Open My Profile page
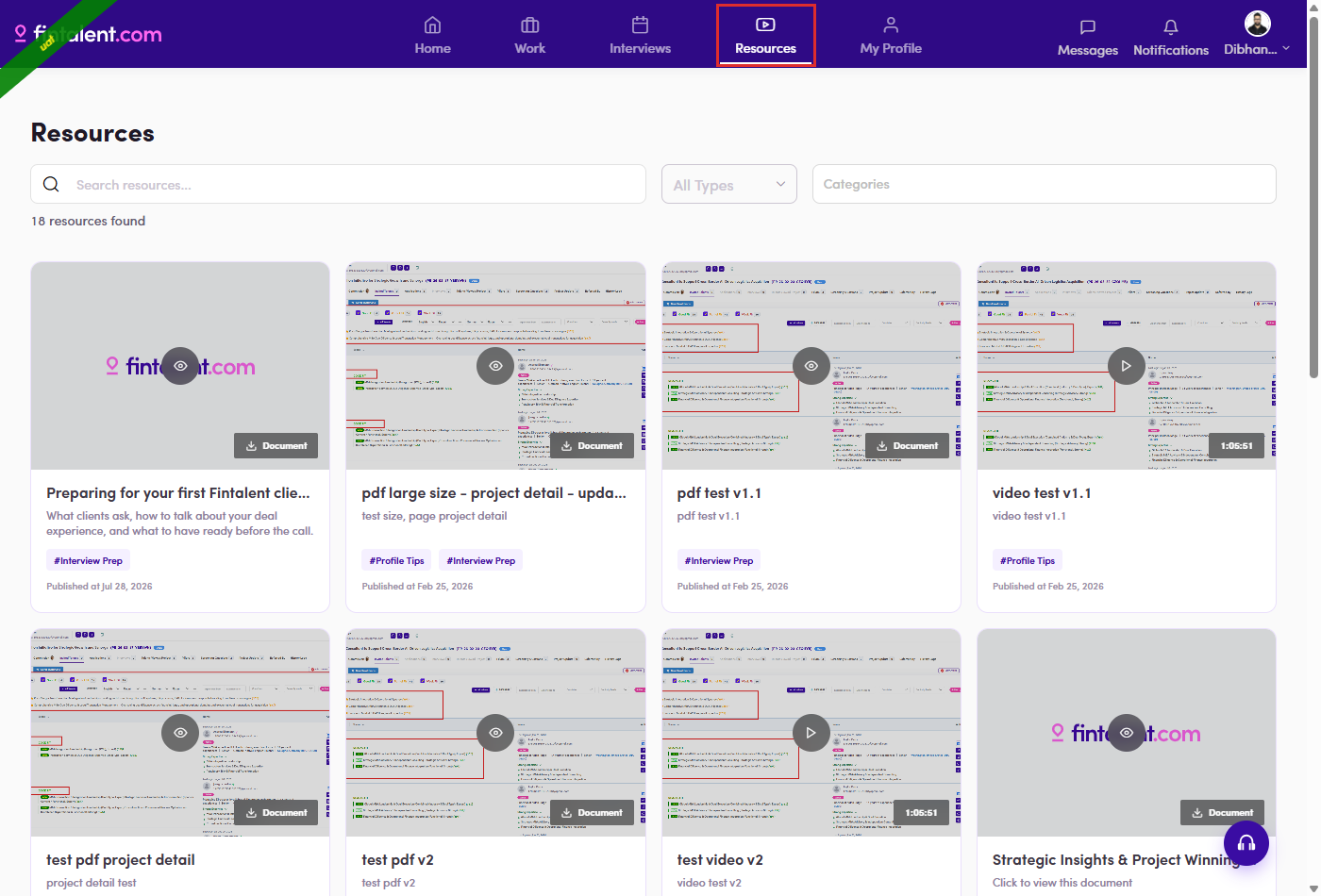The image size is (1321, 896). (x=891, y=36)
